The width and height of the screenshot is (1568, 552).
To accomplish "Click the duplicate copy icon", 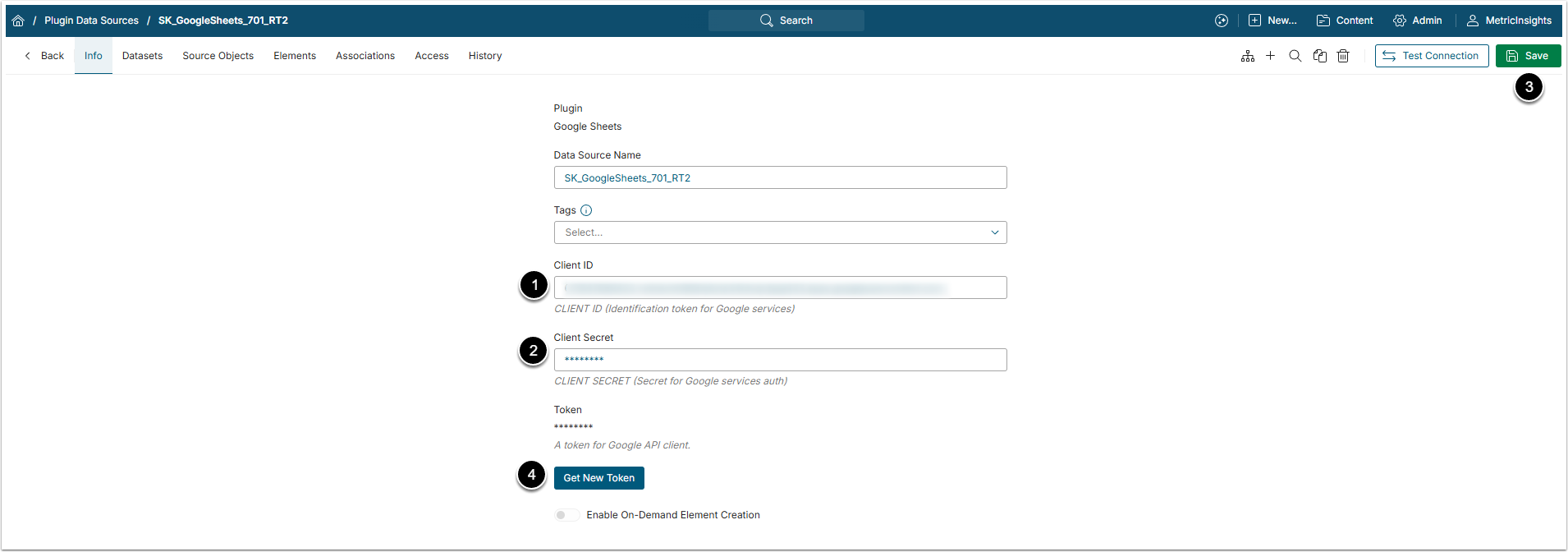I will point(1319,56).
